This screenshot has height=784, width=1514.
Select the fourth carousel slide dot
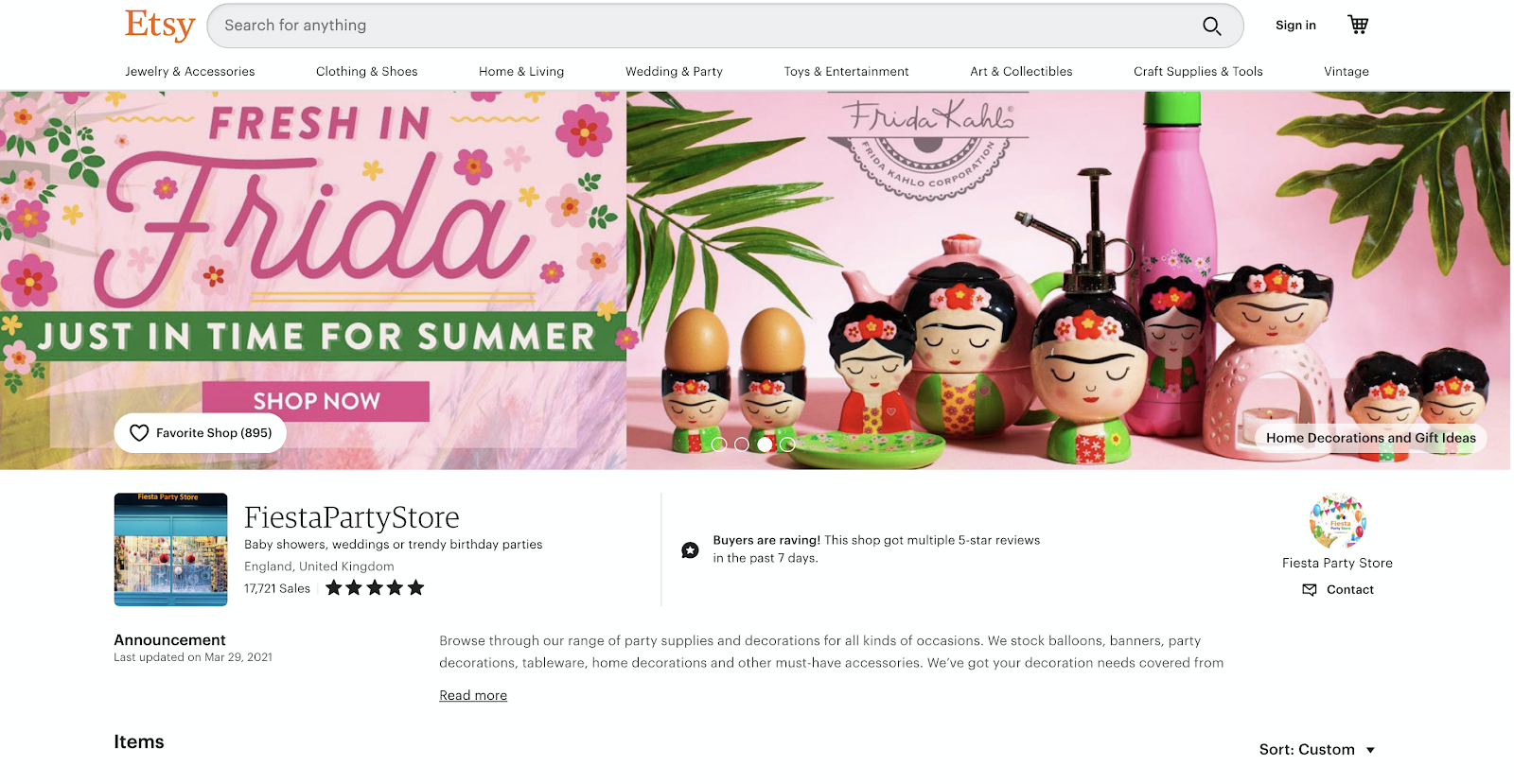787,444
